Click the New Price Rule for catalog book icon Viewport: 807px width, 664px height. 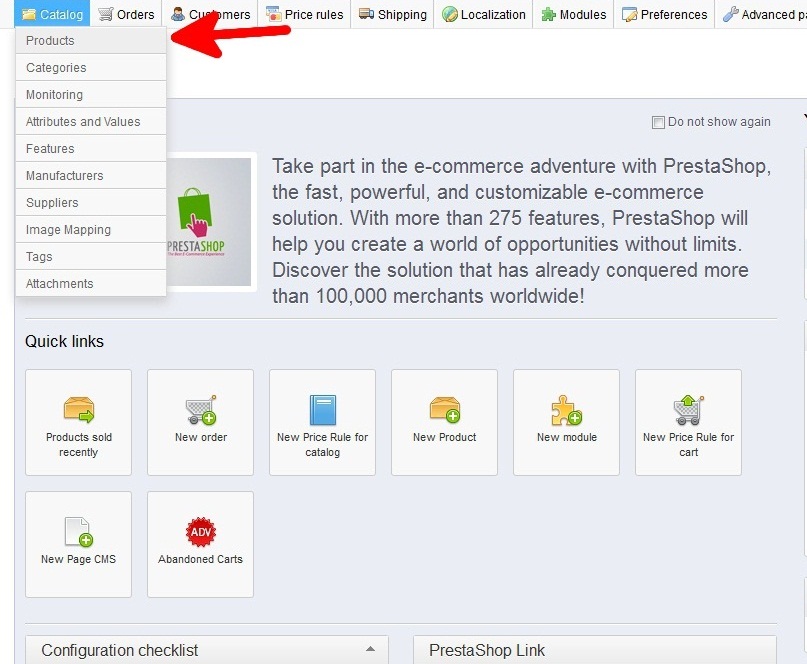point(323,410)
